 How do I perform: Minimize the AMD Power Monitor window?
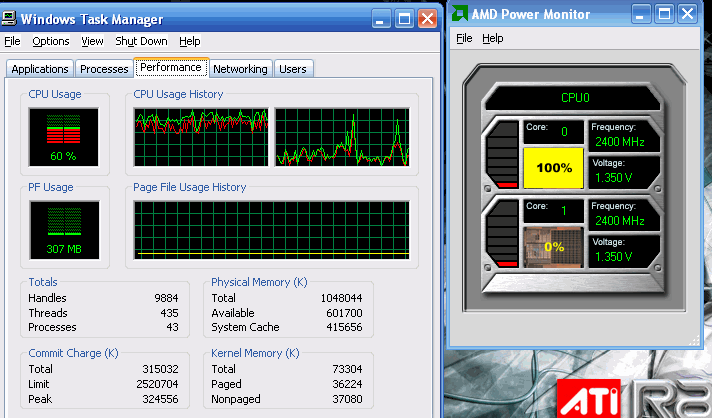(640, 14)
